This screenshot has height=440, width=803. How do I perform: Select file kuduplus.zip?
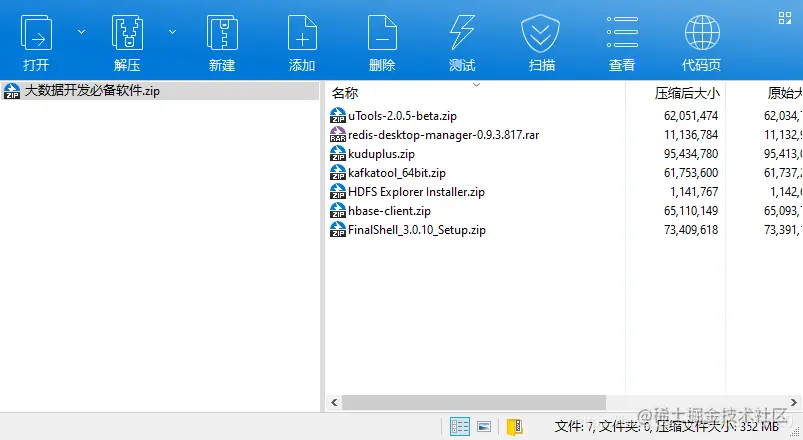(381, 154)
